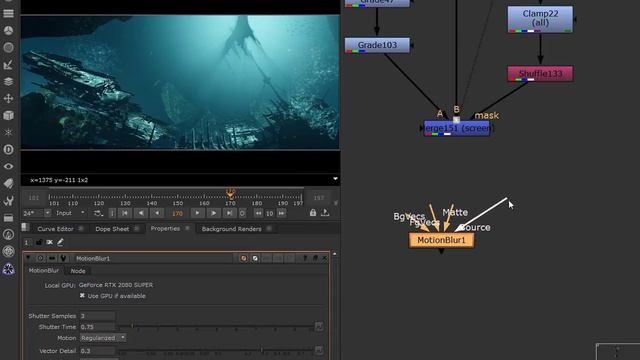Select the Grade103 node
Viewport: 640px width, 360px height.
(377, 45)
